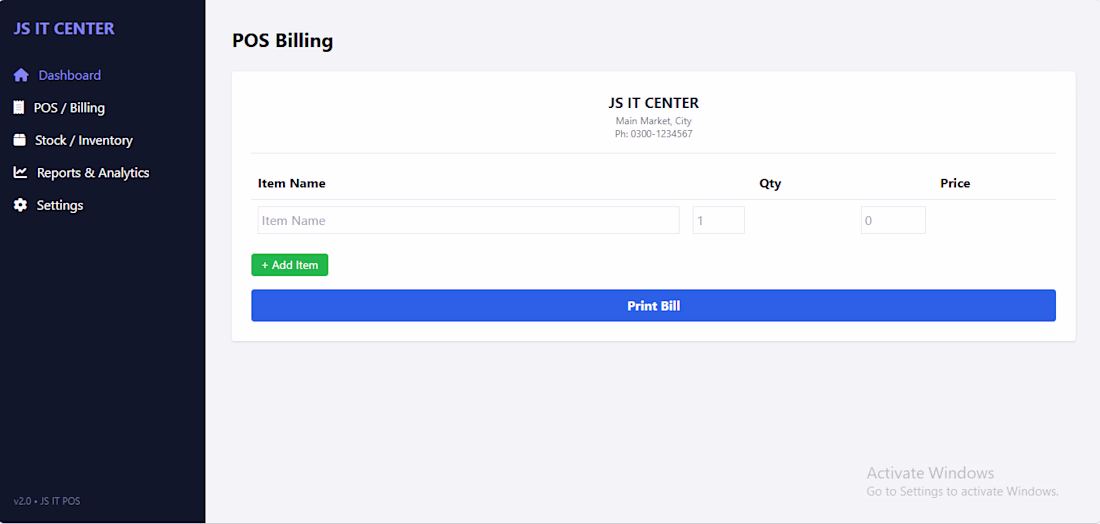Click the Price number field
This screenshot has width=1100, height=524.
[x=893, y=220]
